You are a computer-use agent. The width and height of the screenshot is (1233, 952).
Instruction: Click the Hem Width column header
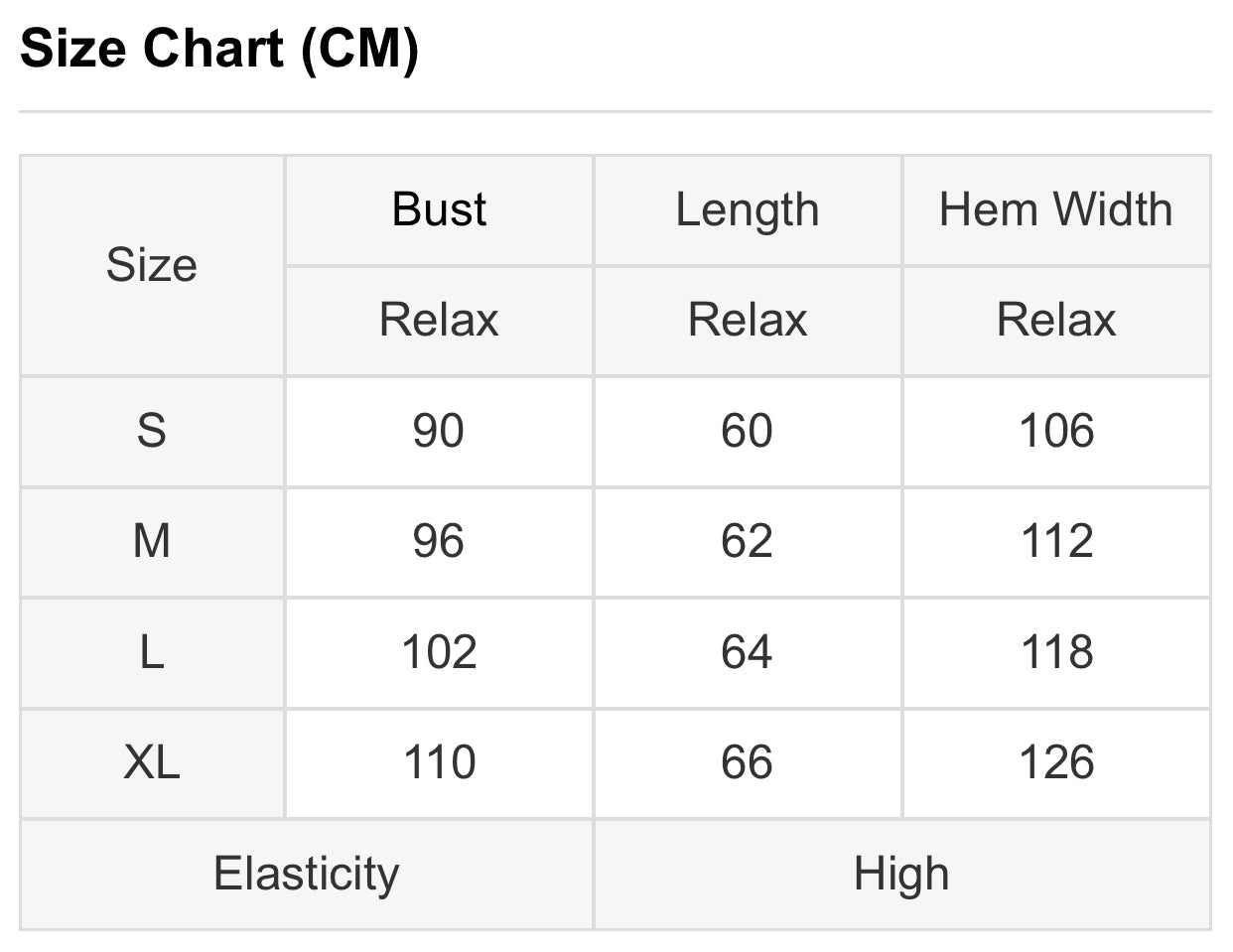click(x=1055, y=209)
